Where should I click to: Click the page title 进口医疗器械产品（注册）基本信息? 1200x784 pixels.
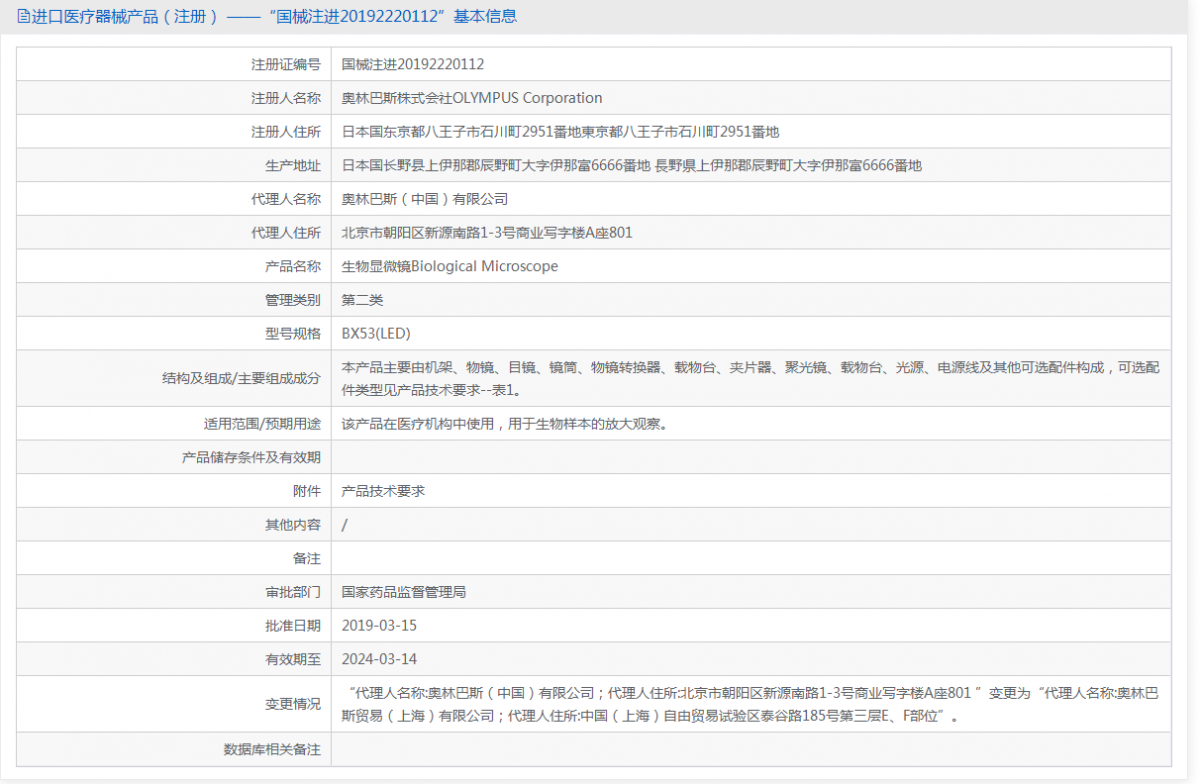coord(274,17)
